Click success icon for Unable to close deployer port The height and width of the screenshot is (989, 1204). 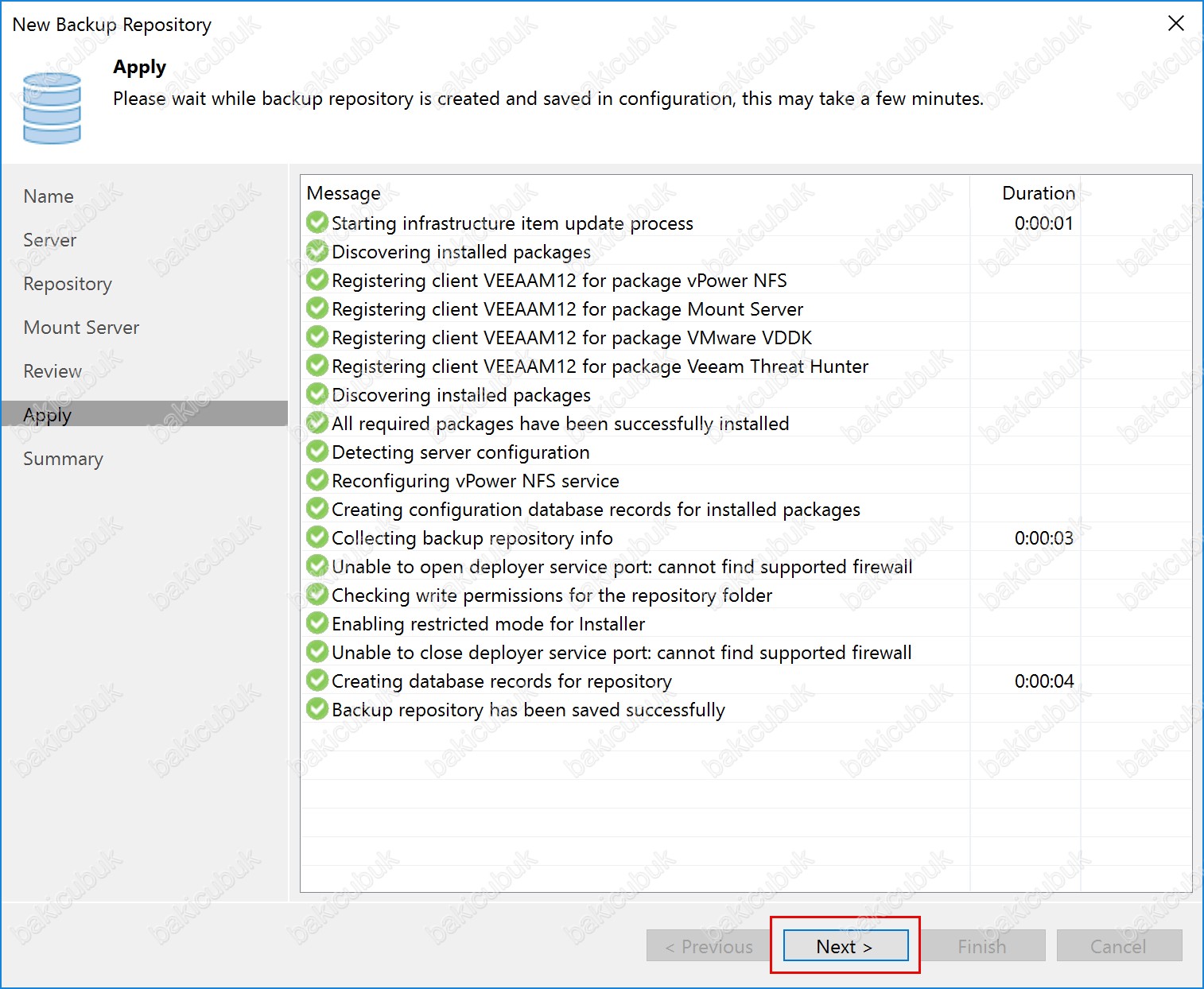point(317,652)
